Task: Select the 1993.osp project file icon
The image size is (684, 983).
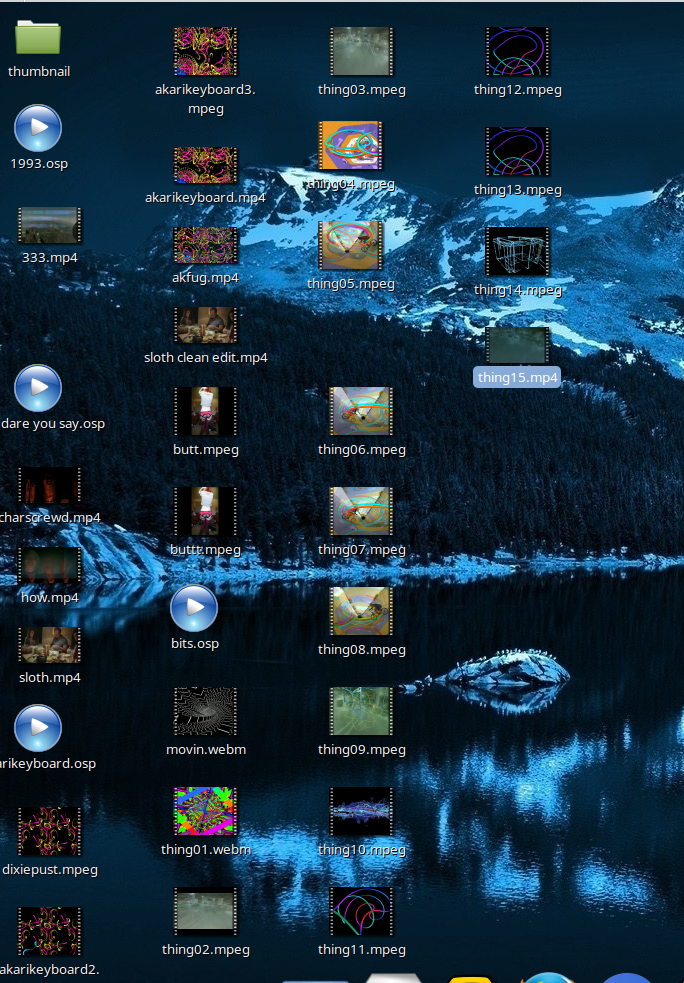Action: (38, 128)
